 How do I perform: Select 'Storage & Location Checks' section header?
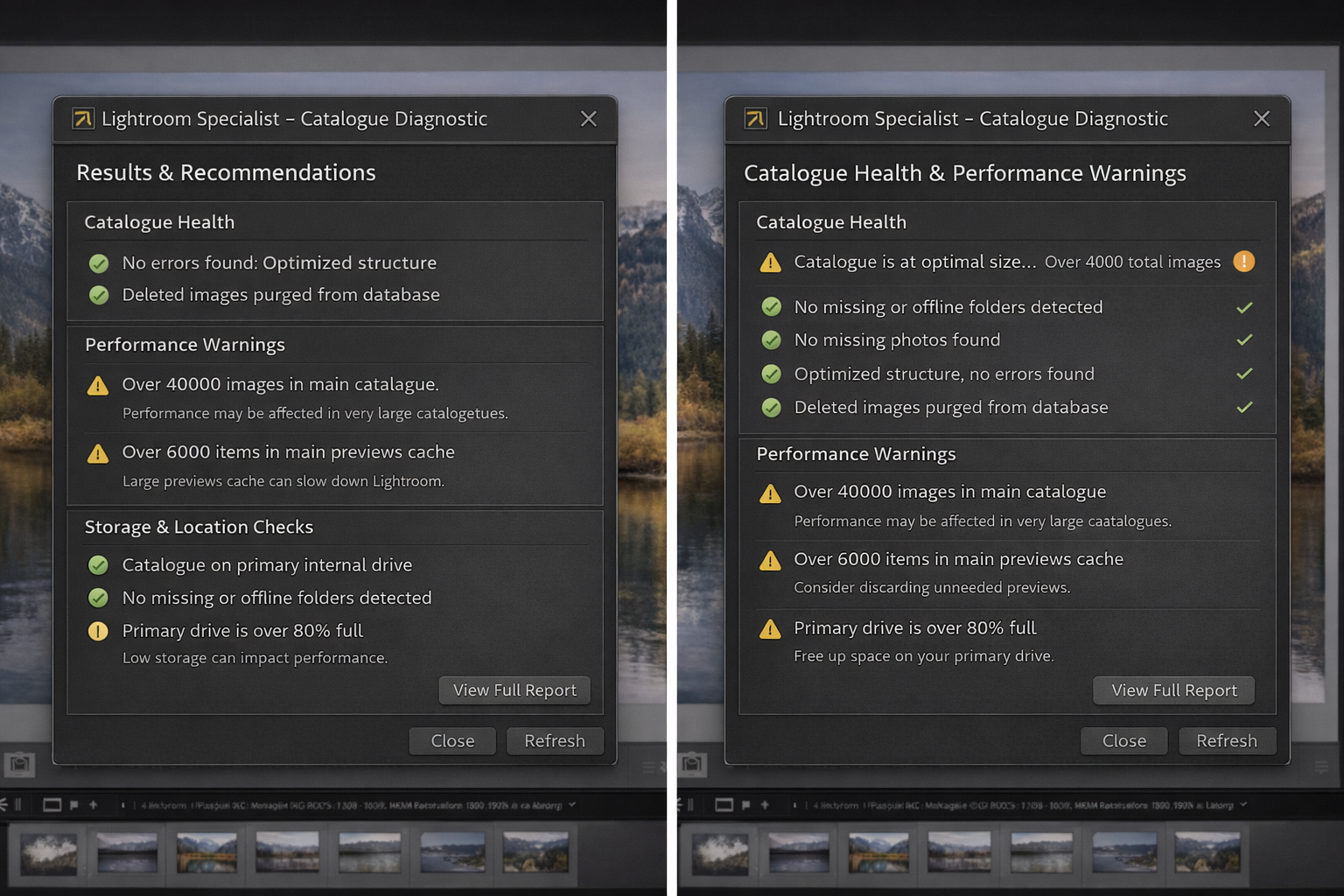tap(199, 527)
